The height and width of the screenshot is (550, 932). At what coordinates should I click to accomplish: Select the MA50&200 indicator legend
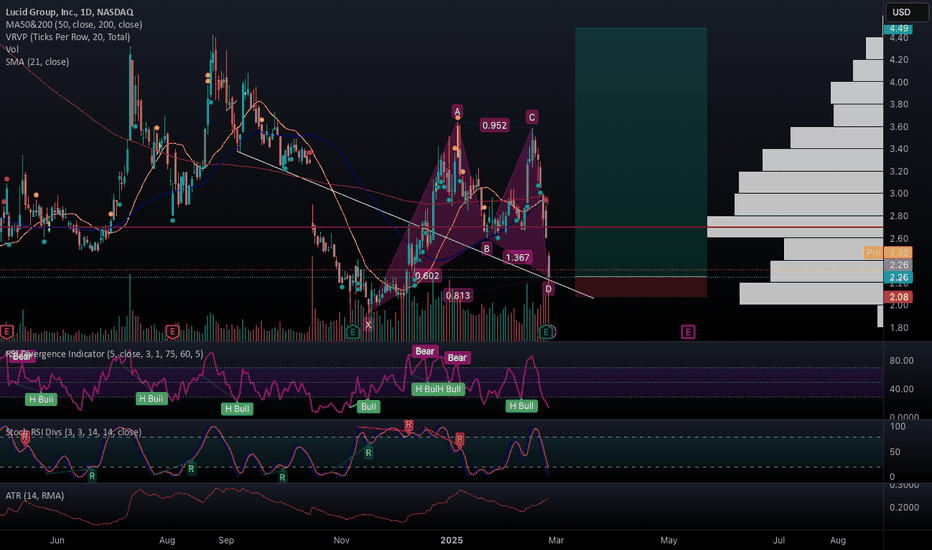(x=74, y=24)
